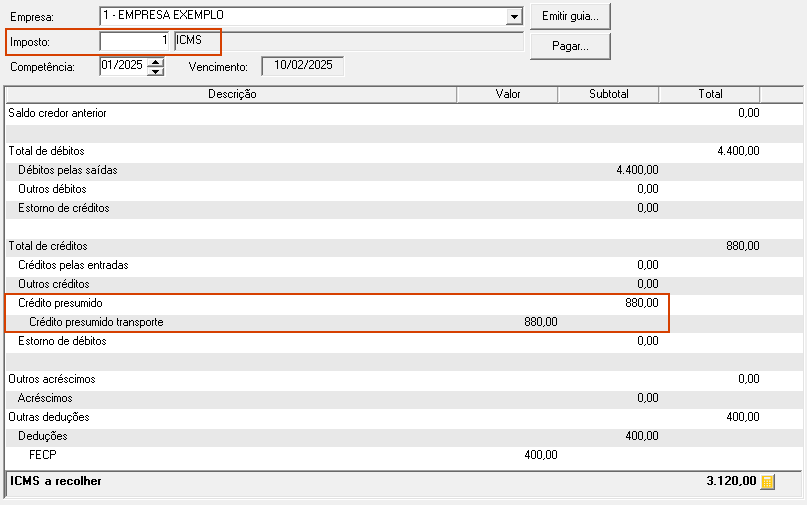Click the Emitir guia button
The width and height of the screenshot is (807, 505).
570,16
